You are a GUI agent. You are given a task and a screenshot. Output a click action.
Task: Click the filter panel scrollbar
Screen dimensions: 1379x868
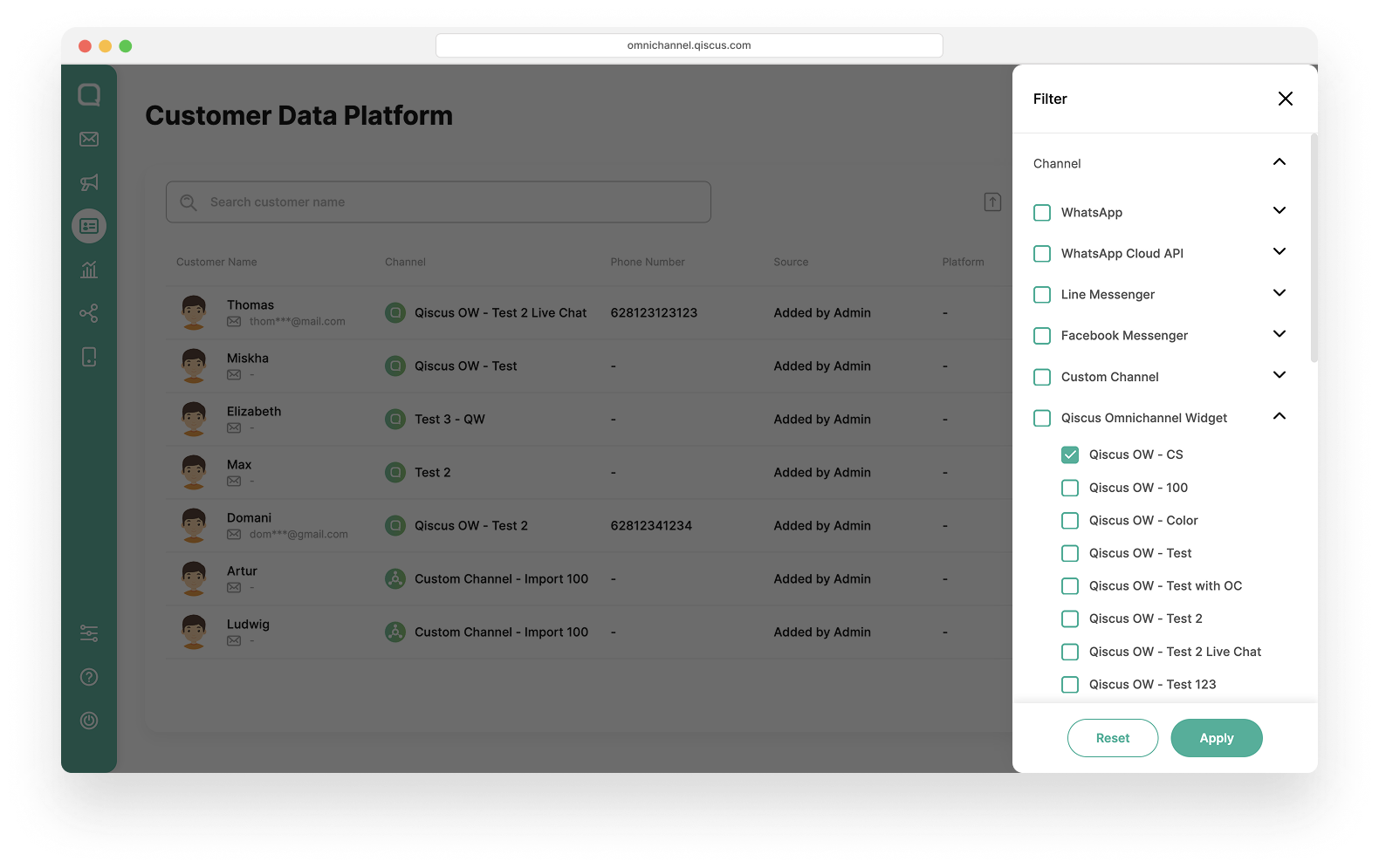1314,248
